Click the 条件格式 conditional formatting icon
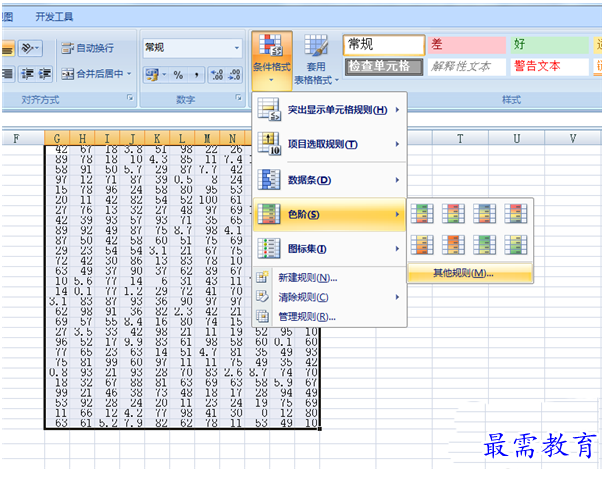Image resolution: width=605 pixels, height=477 pixels. pos(271,45)
